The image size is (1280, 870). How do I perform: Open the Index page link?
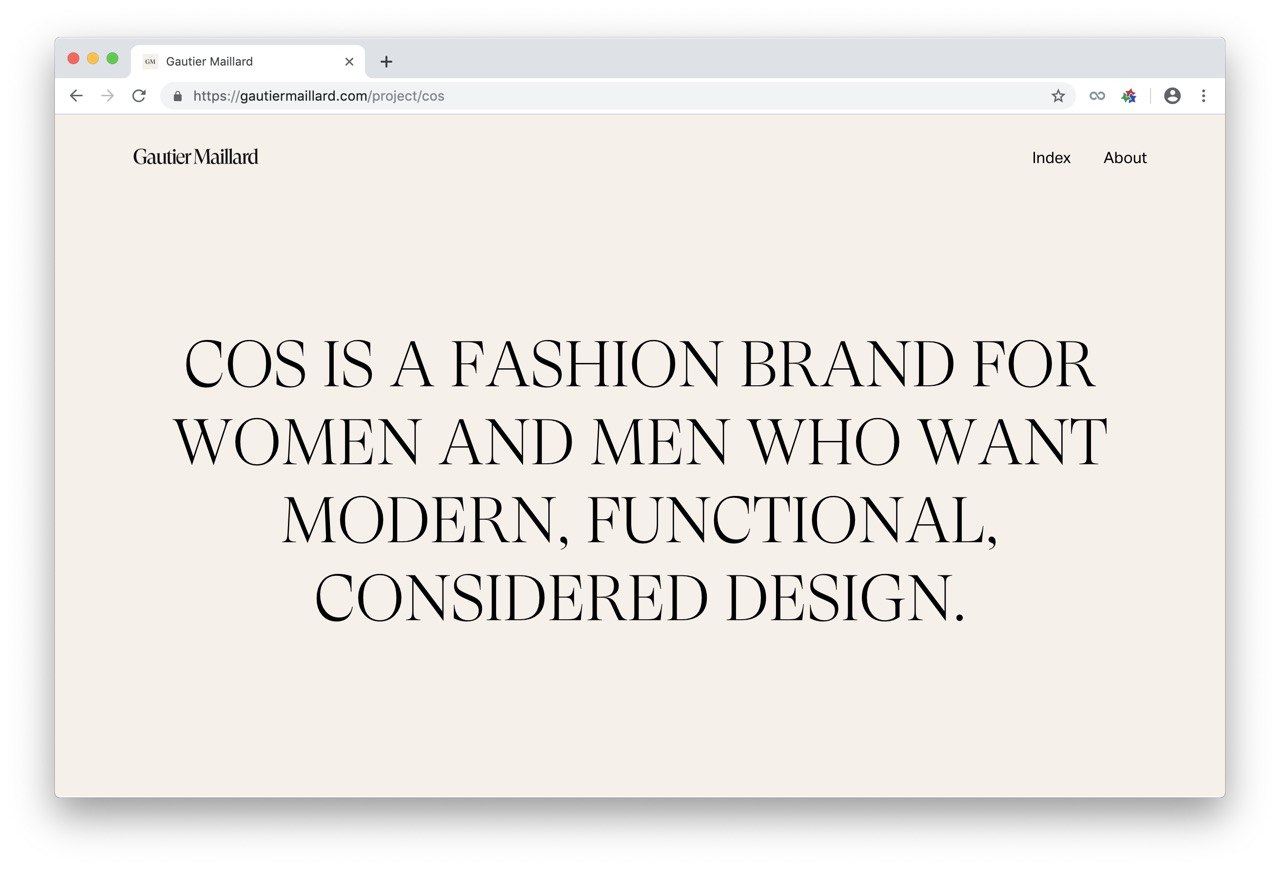[x=1051, y=158]
